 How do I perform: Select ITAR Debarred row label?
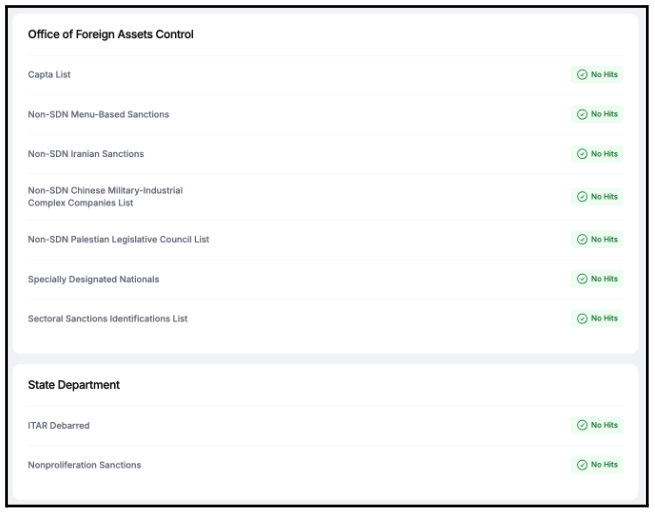click(x=58, y=426)
